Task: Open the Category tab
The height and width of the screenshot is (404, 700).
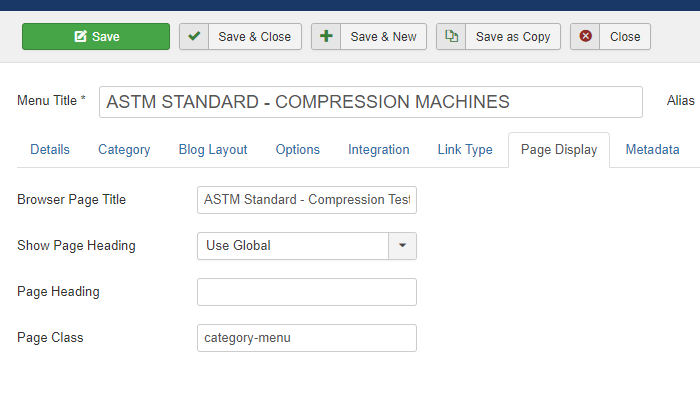Action: click(124, 150)
